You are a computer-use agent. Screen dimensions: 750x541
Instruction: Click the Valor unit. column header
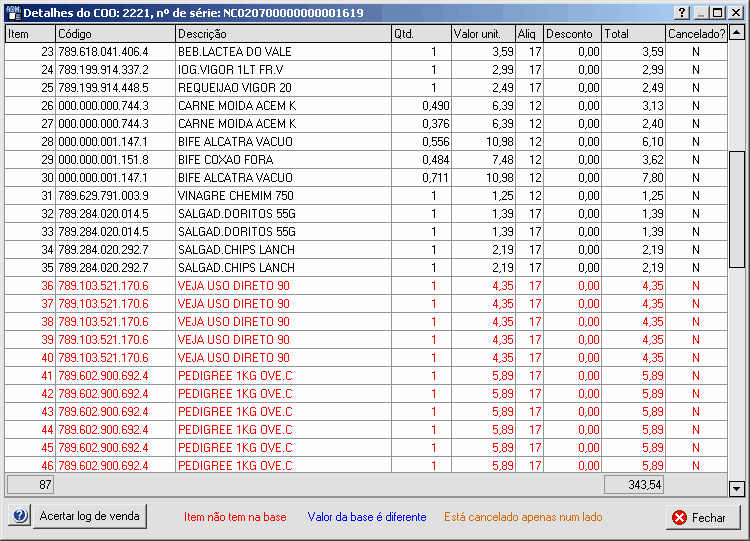click(483, 34)
